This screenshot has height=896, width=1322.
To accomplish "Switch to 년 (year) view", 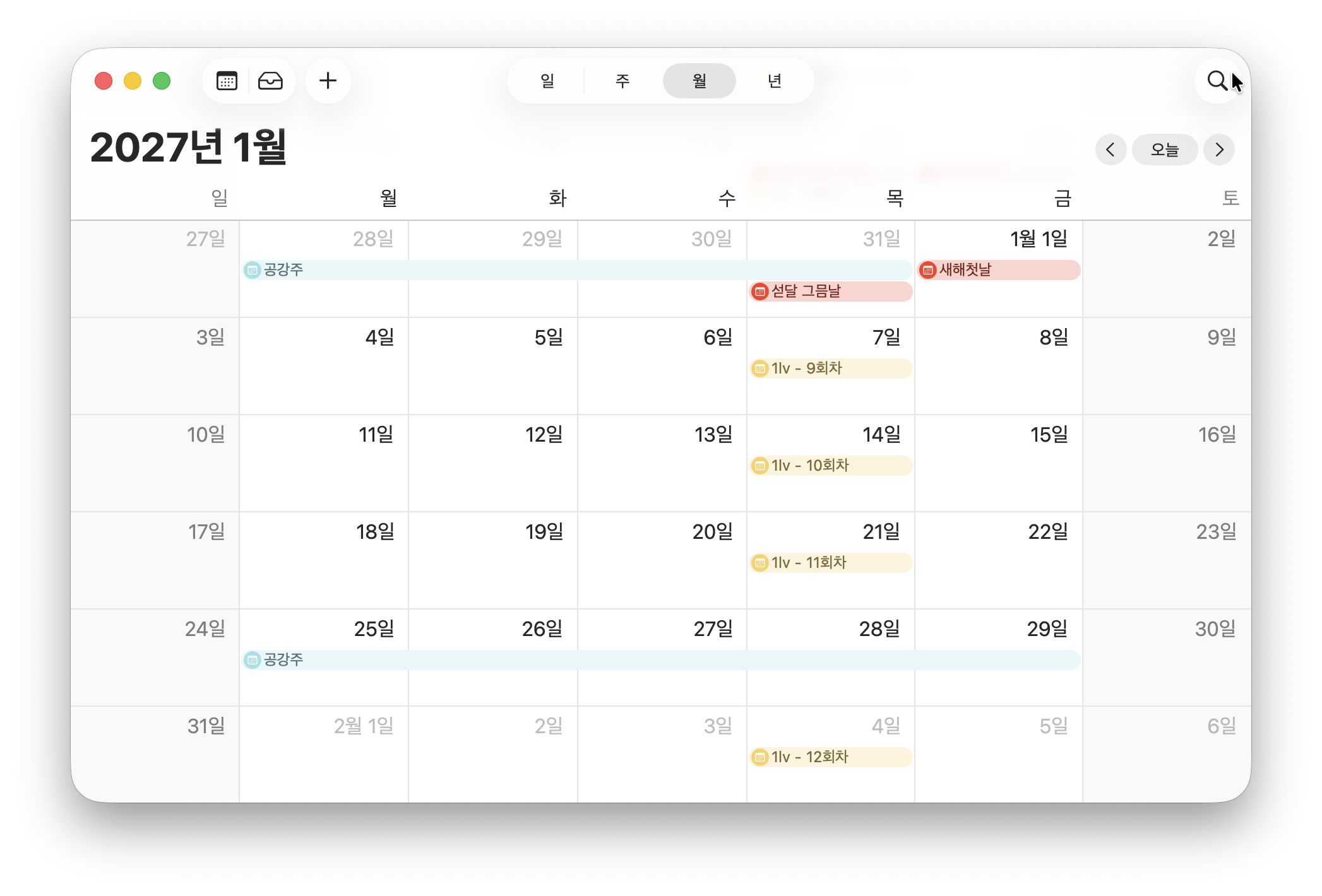I will pos(775,81).
